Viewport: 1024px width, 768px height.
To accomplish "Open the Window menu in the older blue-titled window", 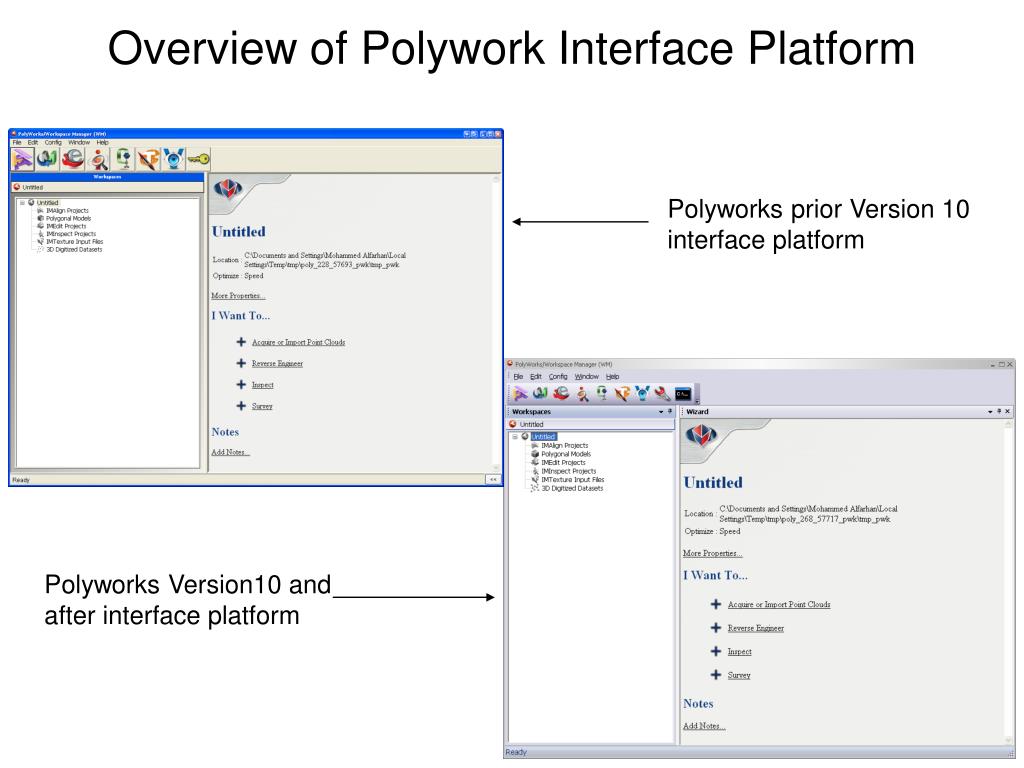I will [x=79, y=142].
